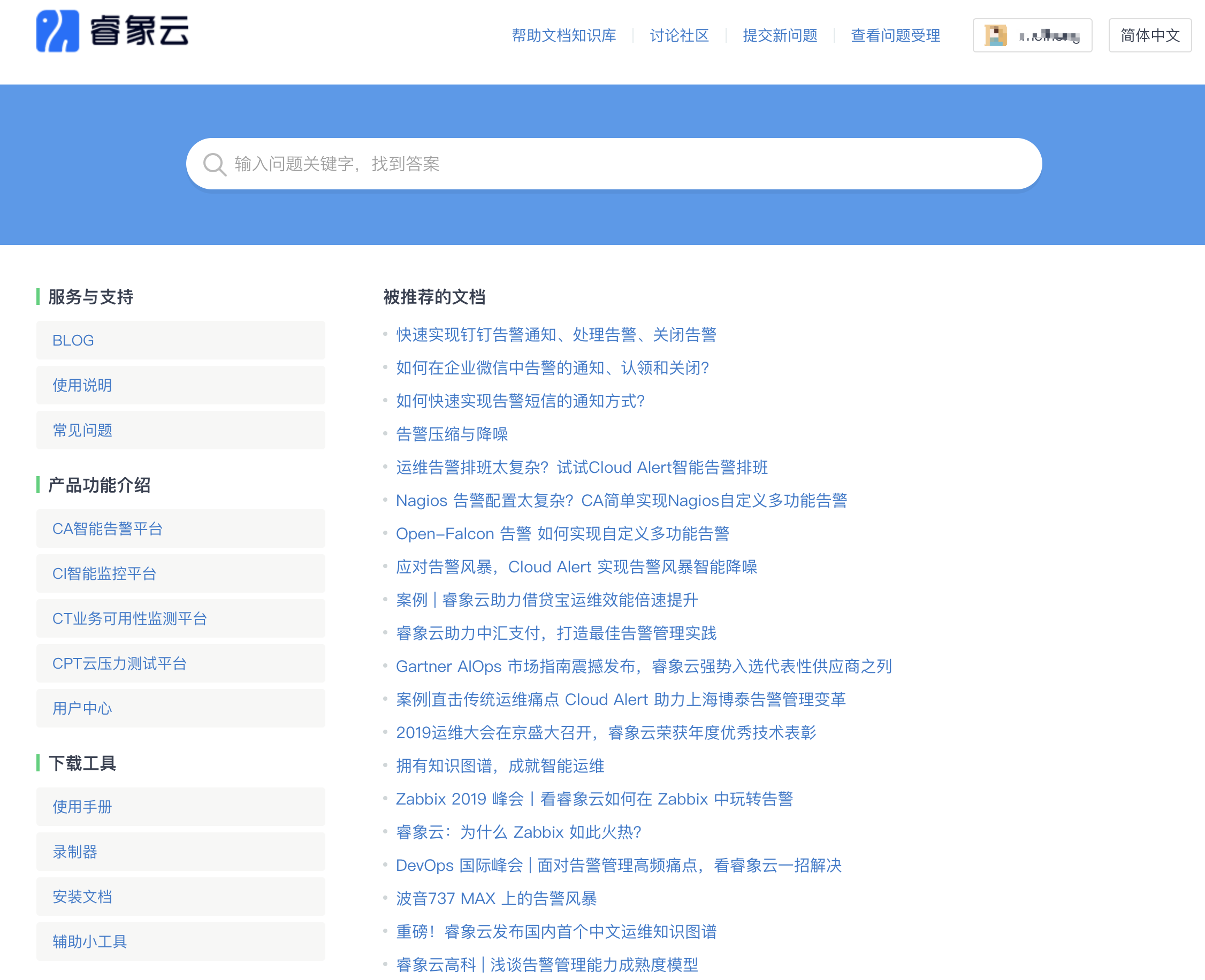The image size is (1205, 980).
Task: Open 为什么 Zabbix 如此火热 article link
Action: click(x=518, y=832)
